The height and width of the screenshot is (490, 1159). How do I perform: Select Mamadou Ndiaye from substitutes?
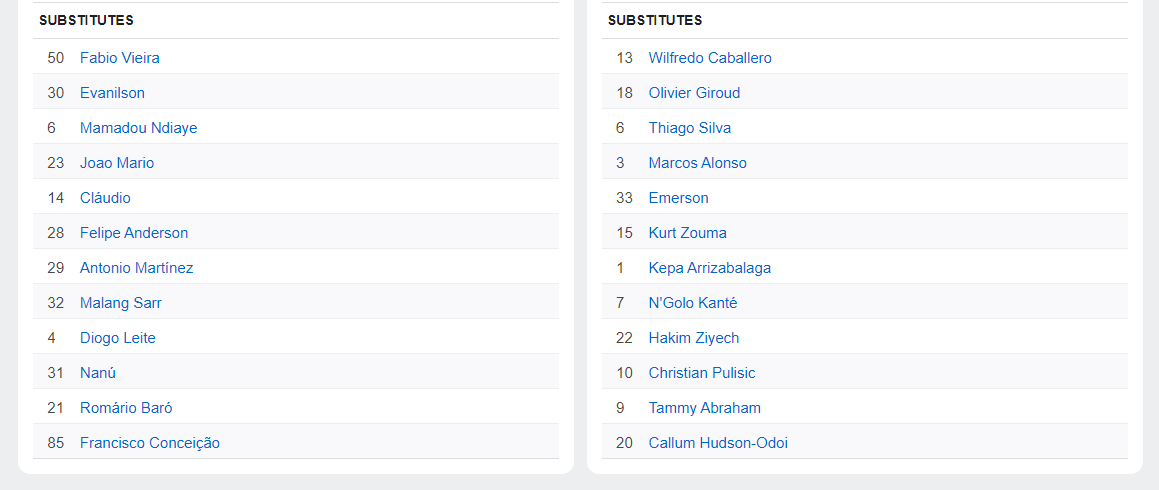click(x=138, y=128)
